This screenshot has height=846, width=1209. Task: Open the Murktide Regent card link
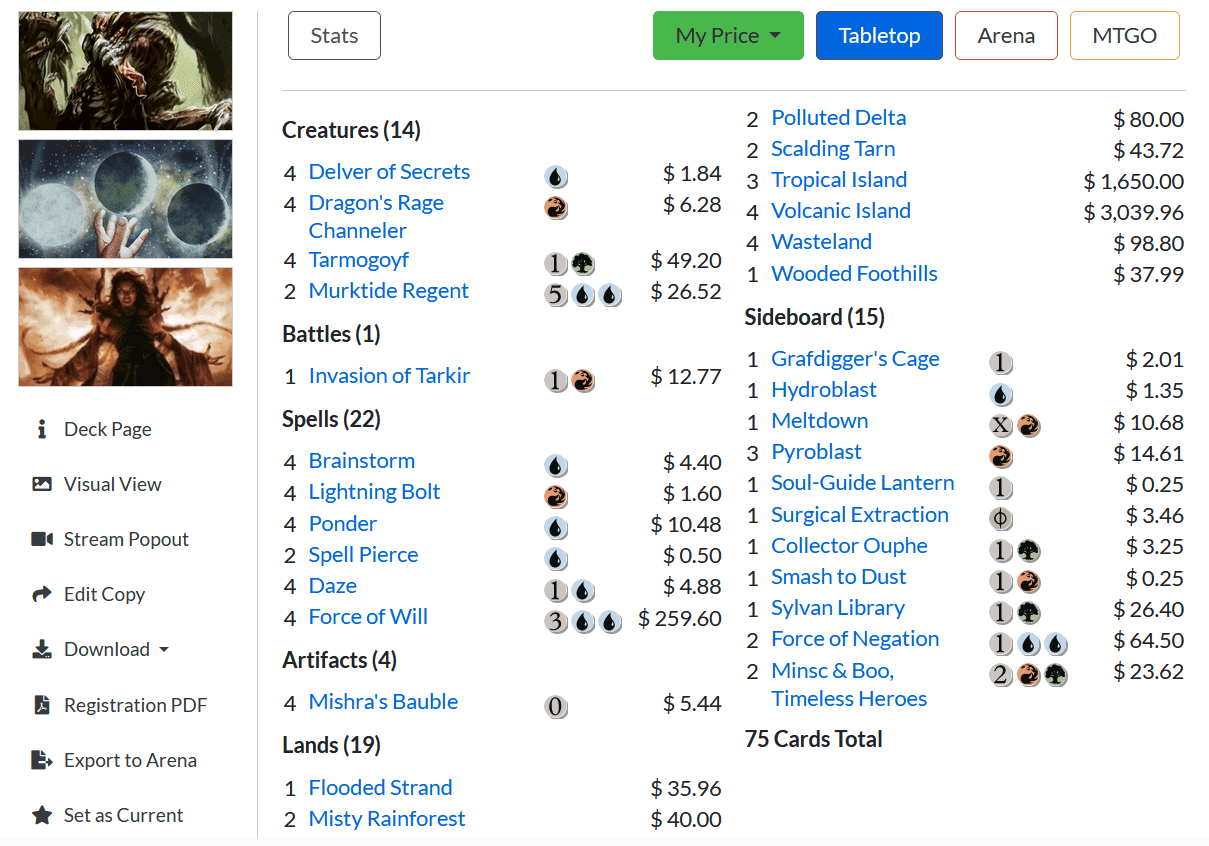click(389, 291)
